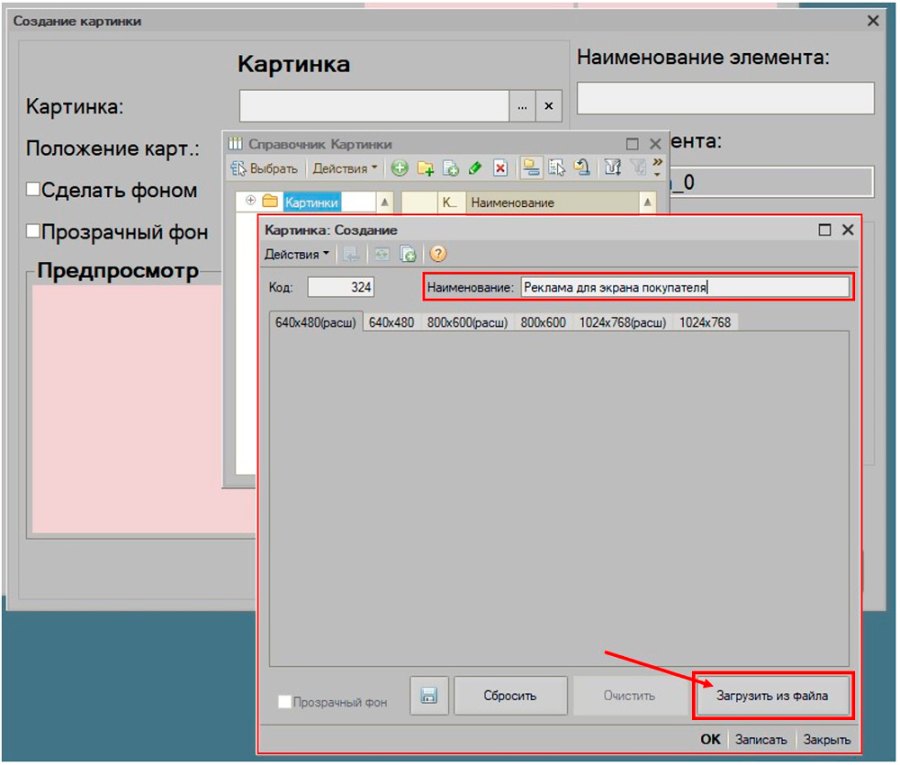Click the green pencil Edit icon
The image size is (900, 765).
(x=475, y=168)
